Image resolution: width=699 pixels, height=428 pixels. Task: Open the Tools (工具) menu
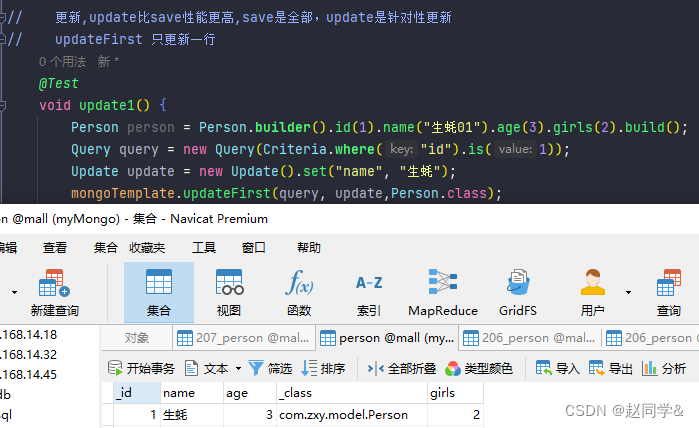pyautogui.click(x=204, y=247)
